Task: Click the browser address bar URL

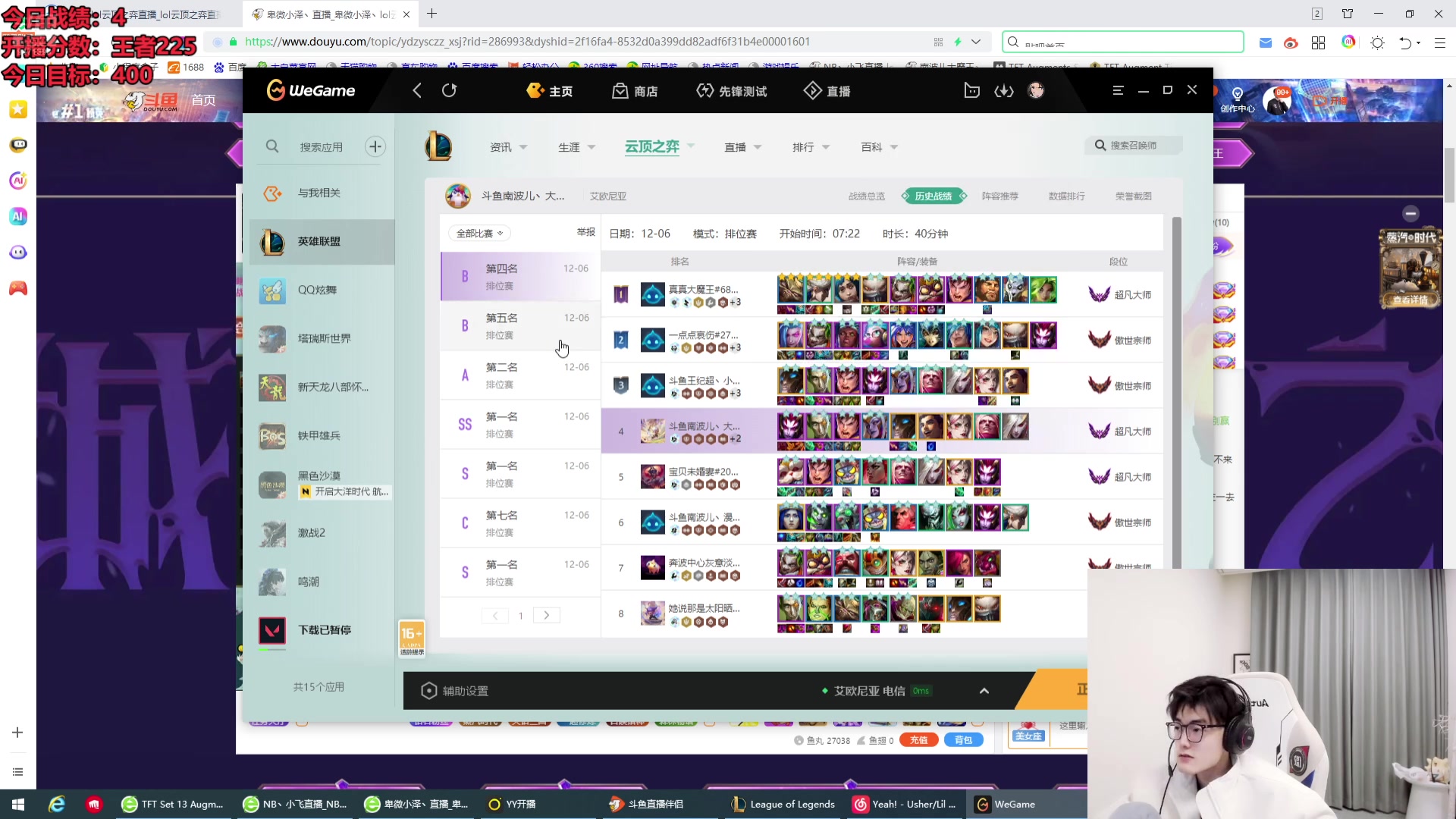Action: [528, 42]
